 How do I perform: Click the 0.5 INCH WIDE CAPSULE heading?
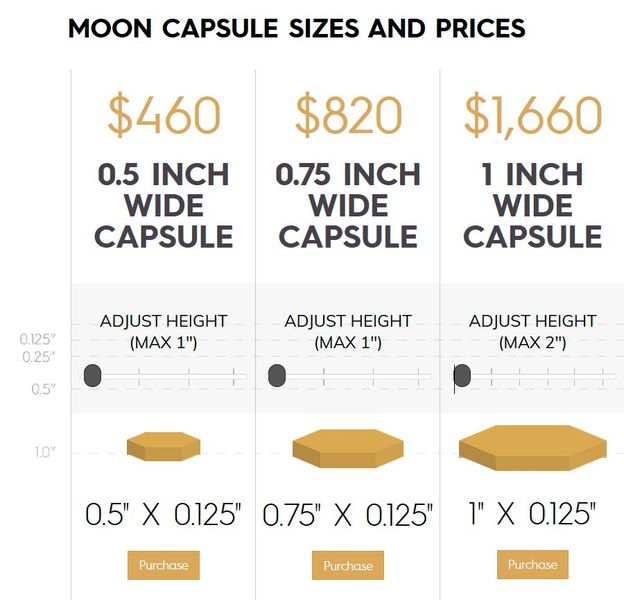click(x=163, y=206)
